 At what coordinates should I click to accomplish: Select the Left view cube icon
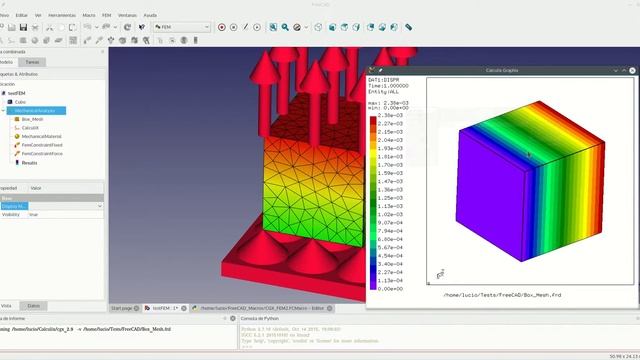tap(394, 27)
